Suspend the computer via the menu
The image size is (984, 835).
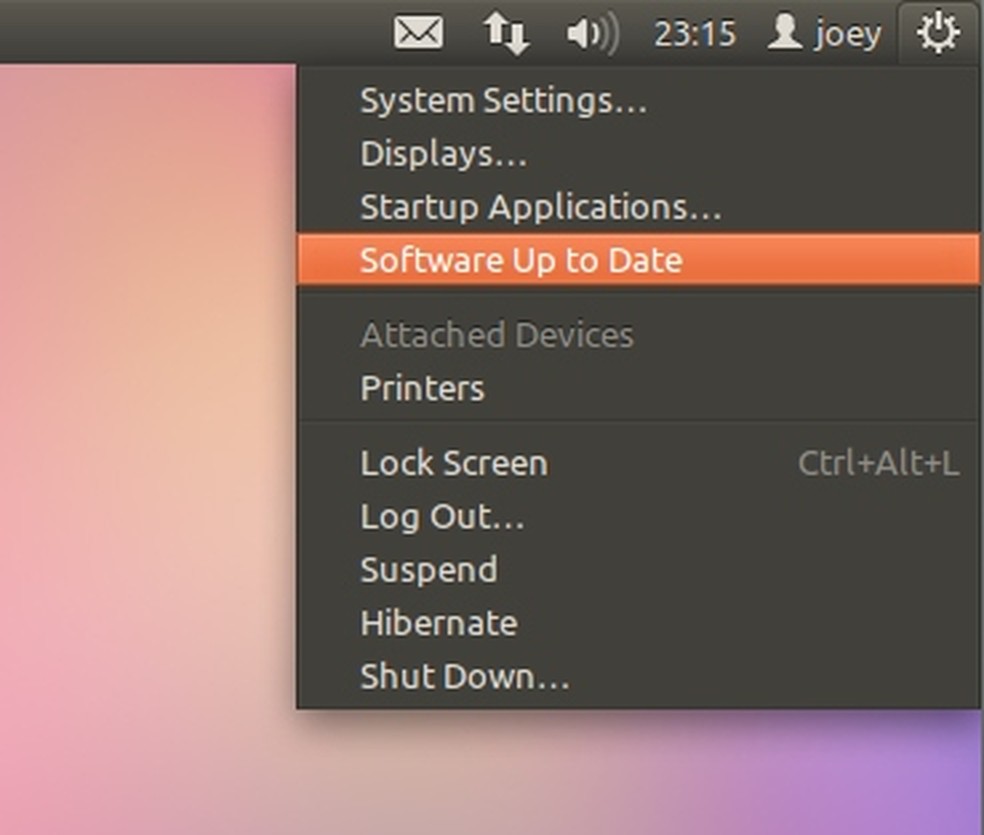point(428,570)
